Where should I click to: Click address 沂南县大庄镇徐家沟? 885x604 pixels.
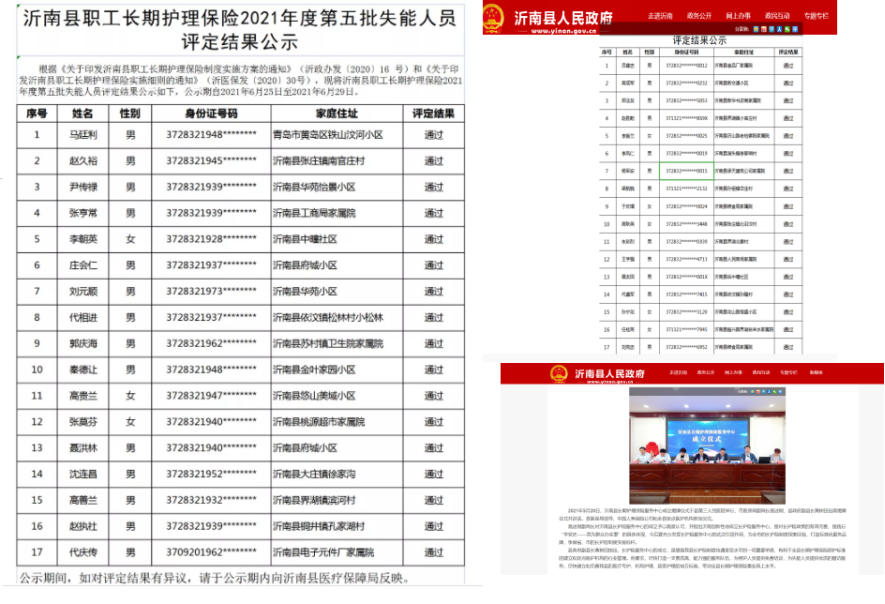pos(314,474)
